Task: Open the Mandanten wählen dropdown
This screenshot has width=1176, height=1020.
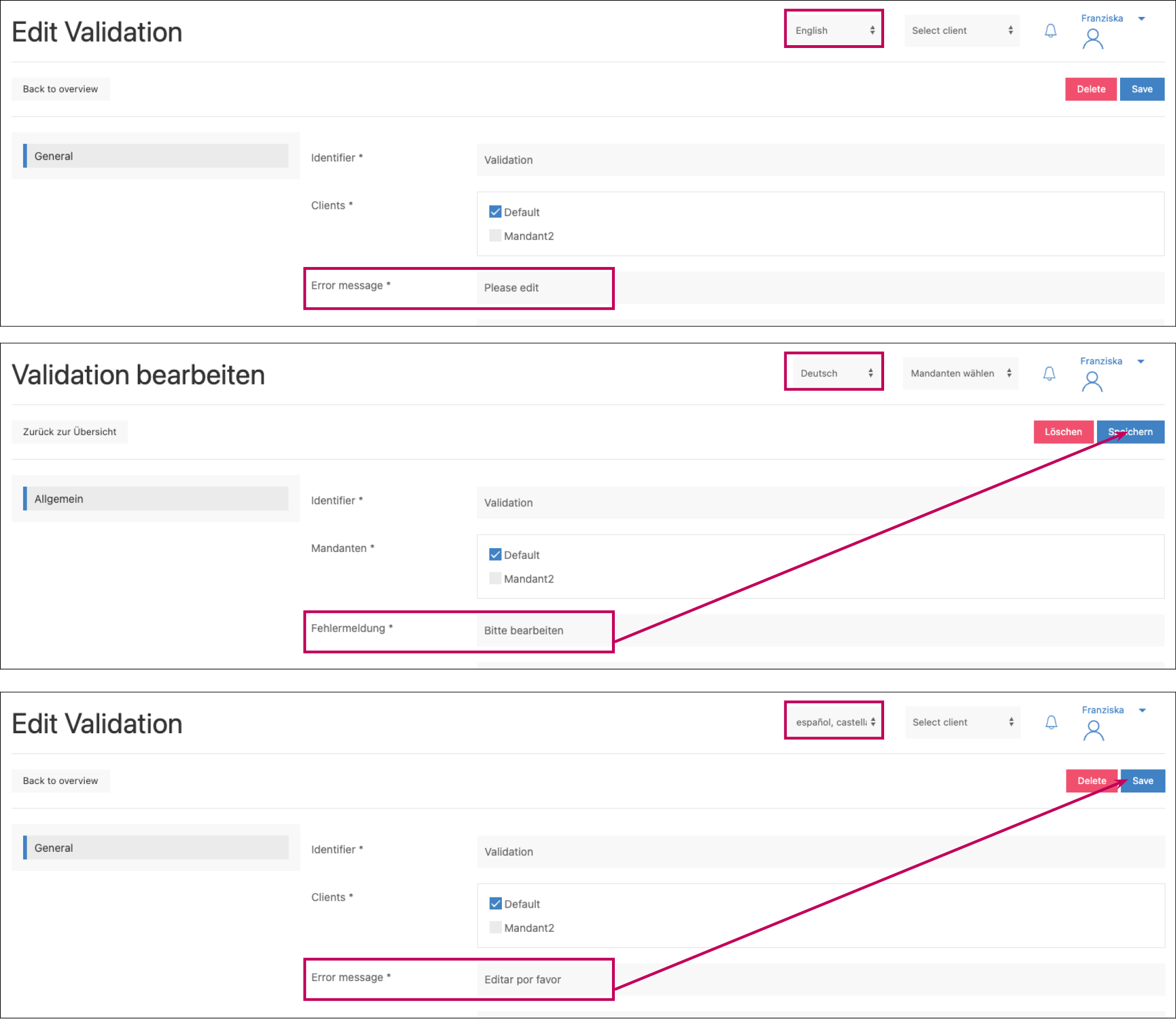Action: coord(960,373)
